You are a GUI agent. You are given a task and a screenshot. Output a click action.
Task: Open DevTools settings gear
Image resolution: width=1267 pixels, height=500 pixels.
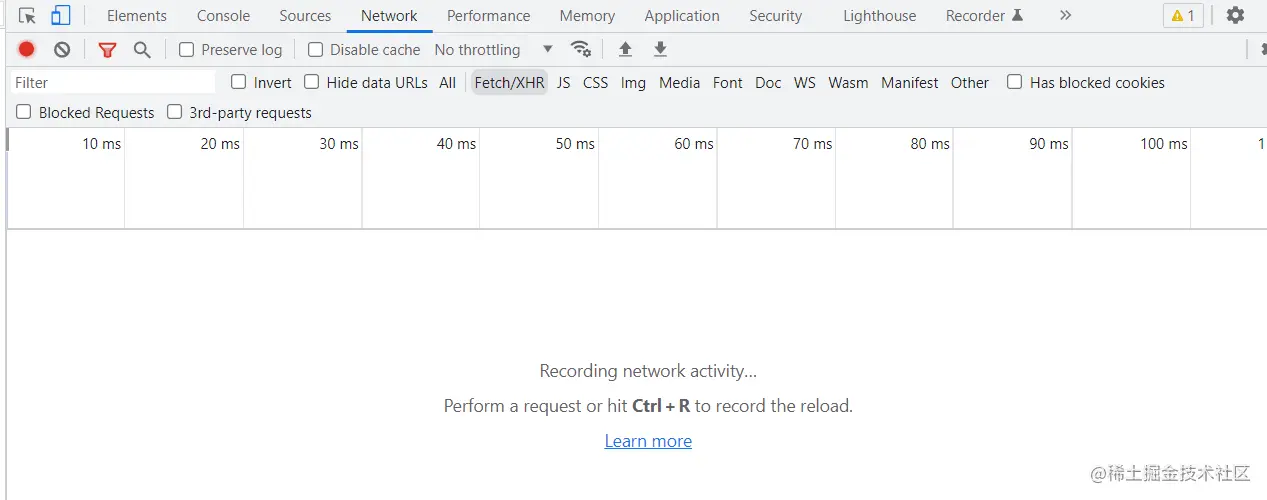tap(1236, 16)
